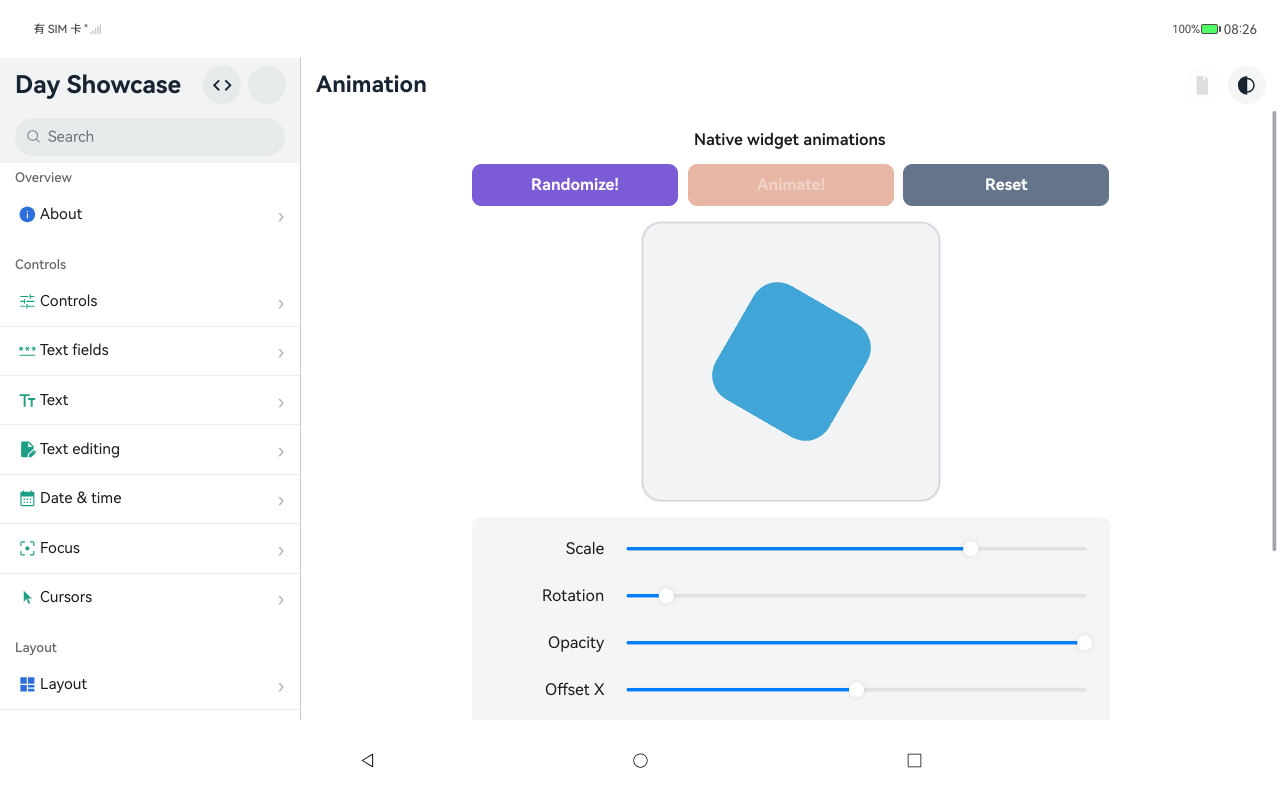Screen dimensions: 1280x800
Task: Click the Scale slider
Action: coord(856,548)
